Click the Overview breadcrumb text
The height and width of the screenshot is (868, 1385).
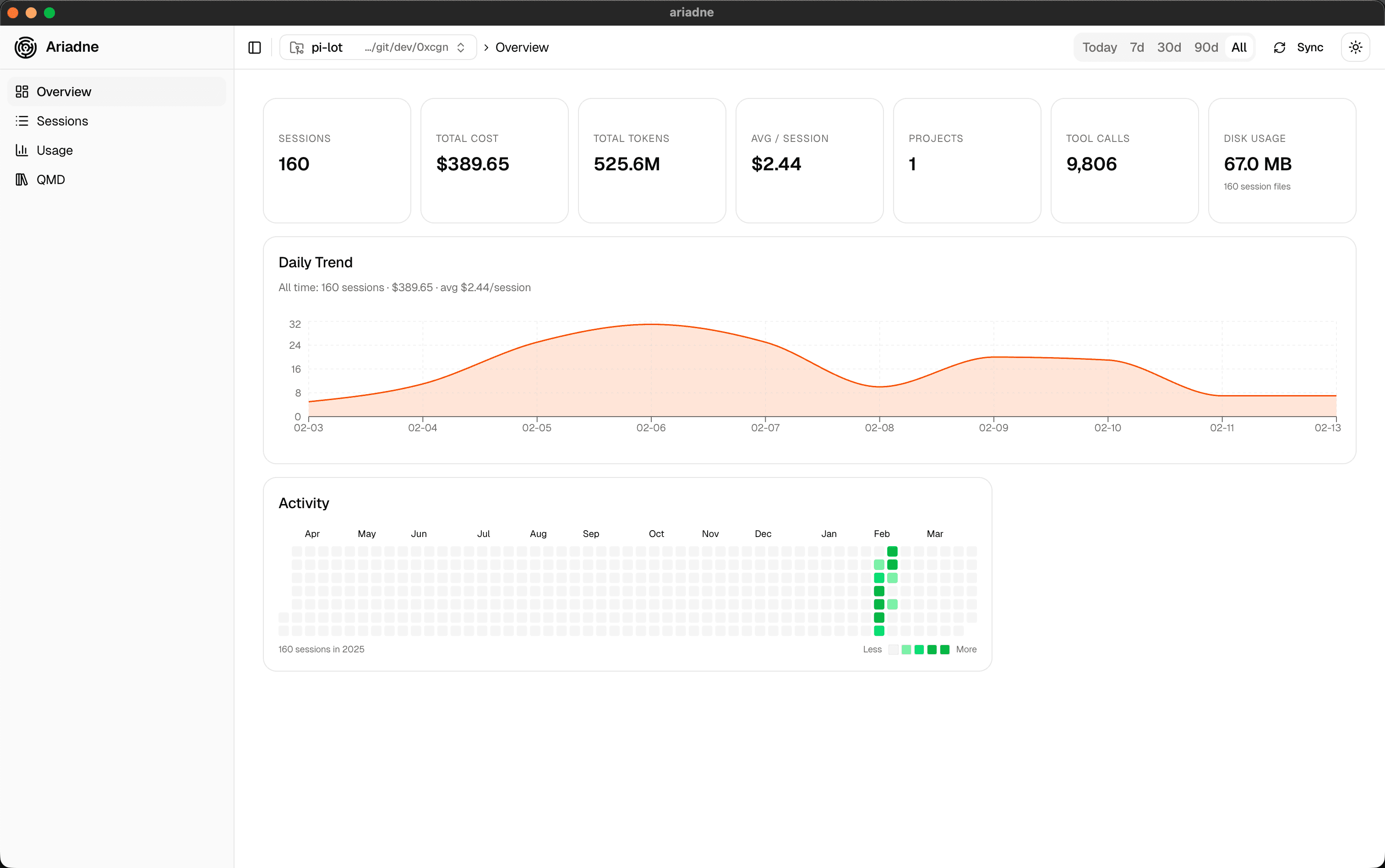[521, 48]
